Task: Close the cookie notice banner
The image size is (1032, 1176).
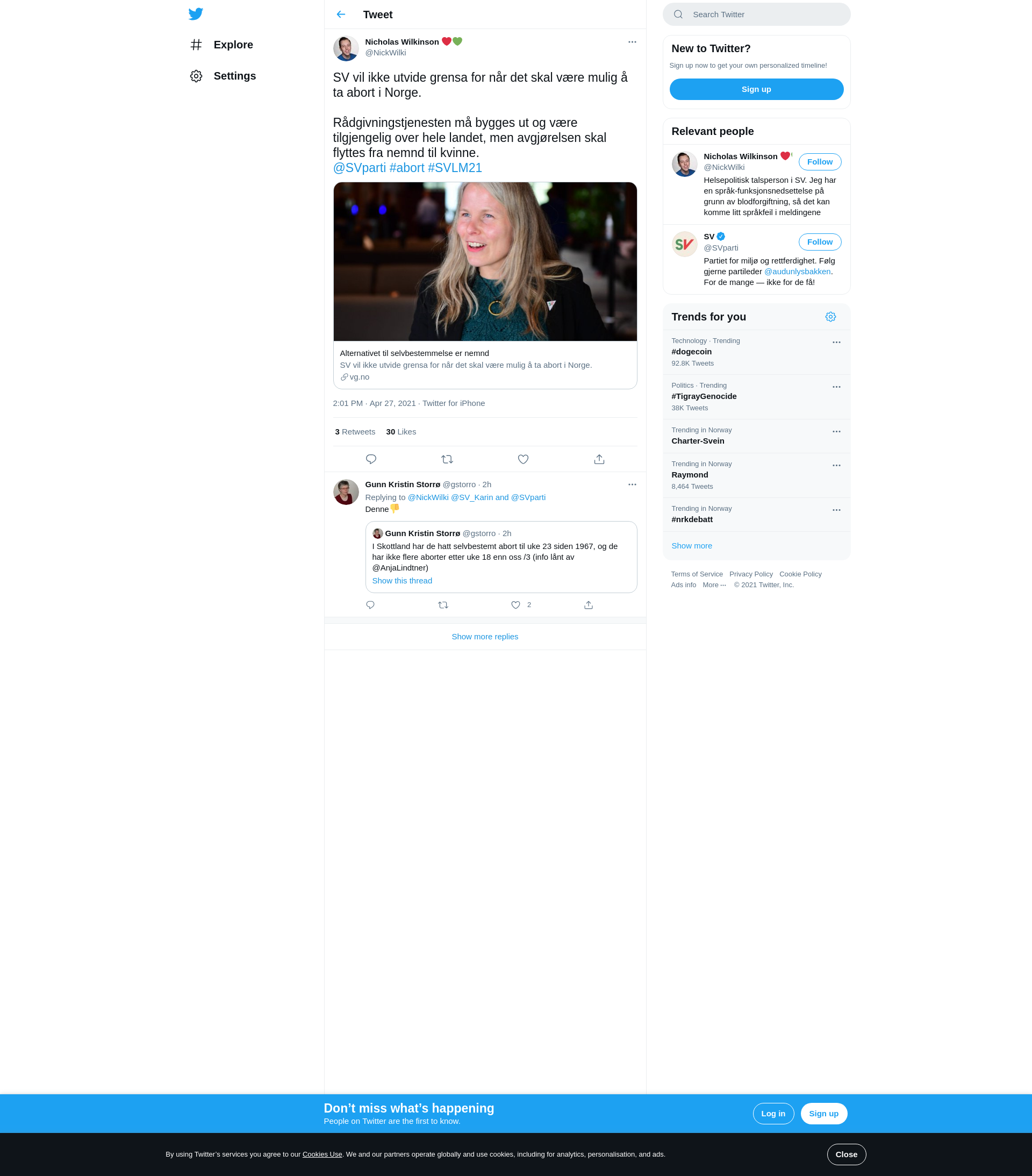Action: pyautogui.click(x=845, y=1154)
